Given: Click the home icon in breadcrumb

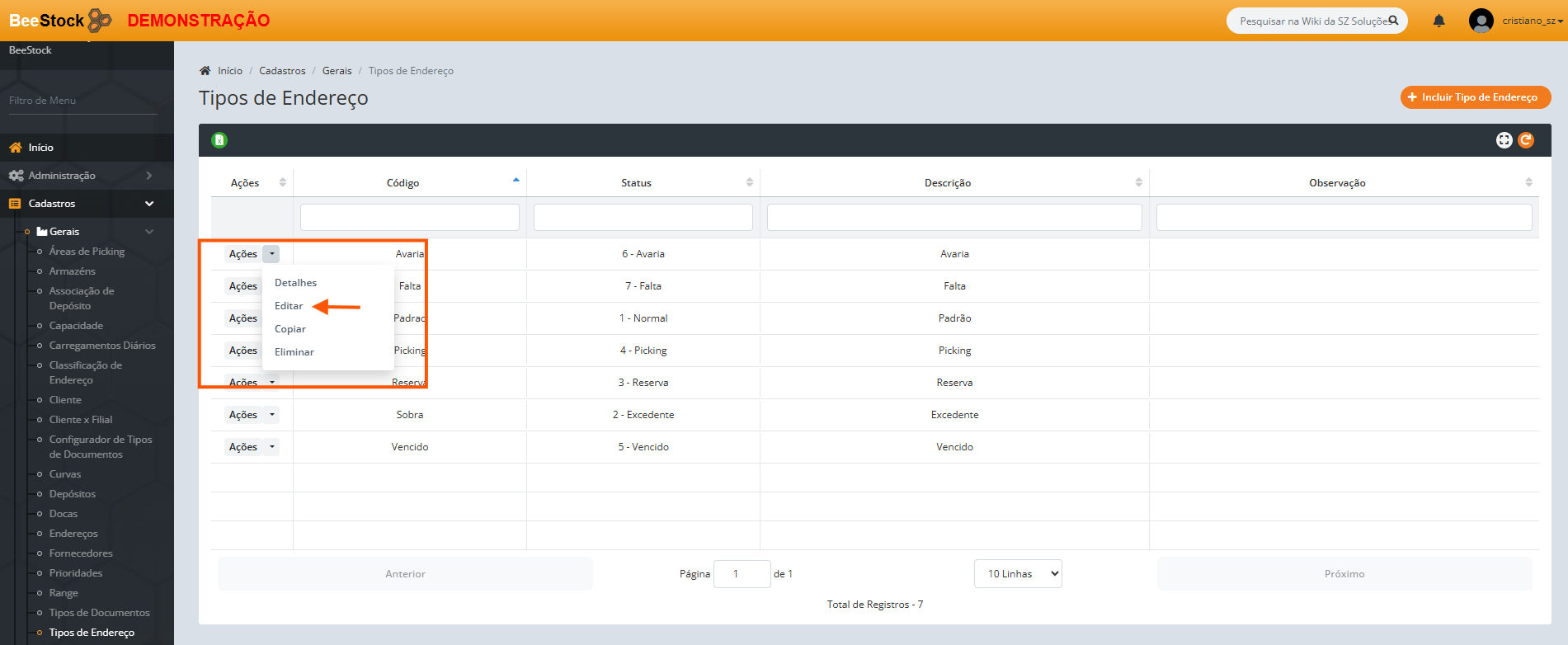Looking at the screenshot, I should click(205, 71).
